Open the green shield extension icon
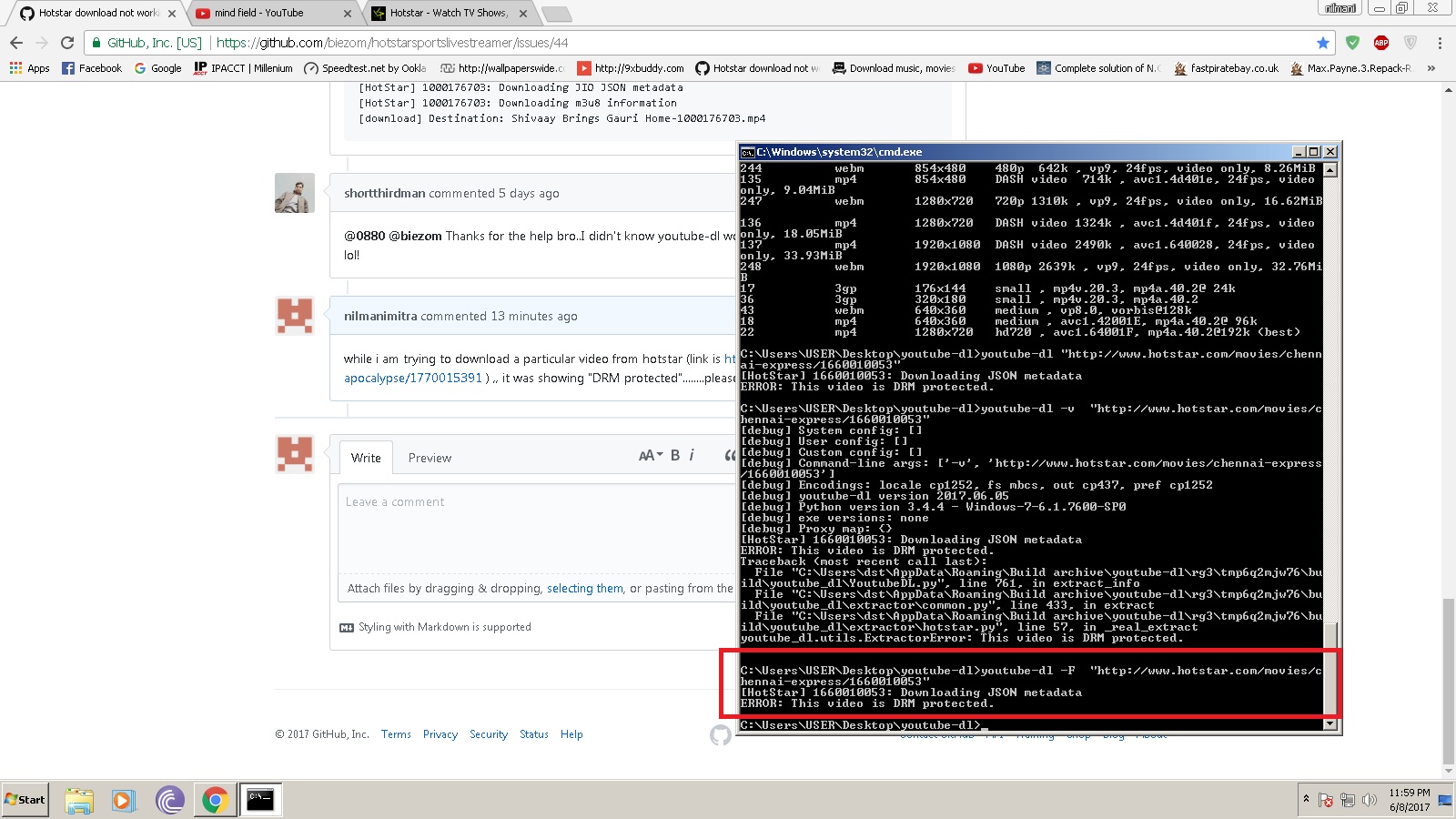Screen dimensions: 1456x819 [1353, 43]
